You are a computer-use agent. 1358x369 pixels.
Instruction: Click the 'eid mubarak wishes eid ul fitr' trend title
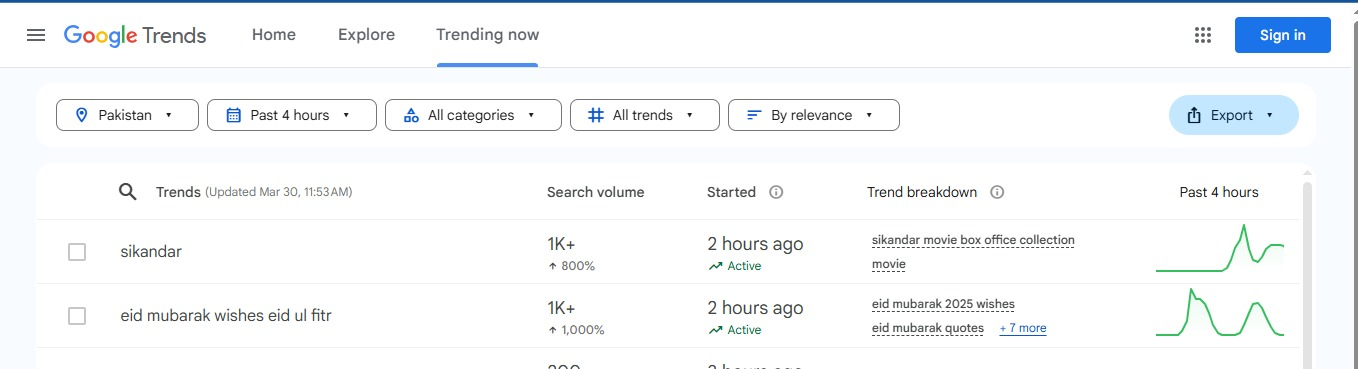pos(226,316)
